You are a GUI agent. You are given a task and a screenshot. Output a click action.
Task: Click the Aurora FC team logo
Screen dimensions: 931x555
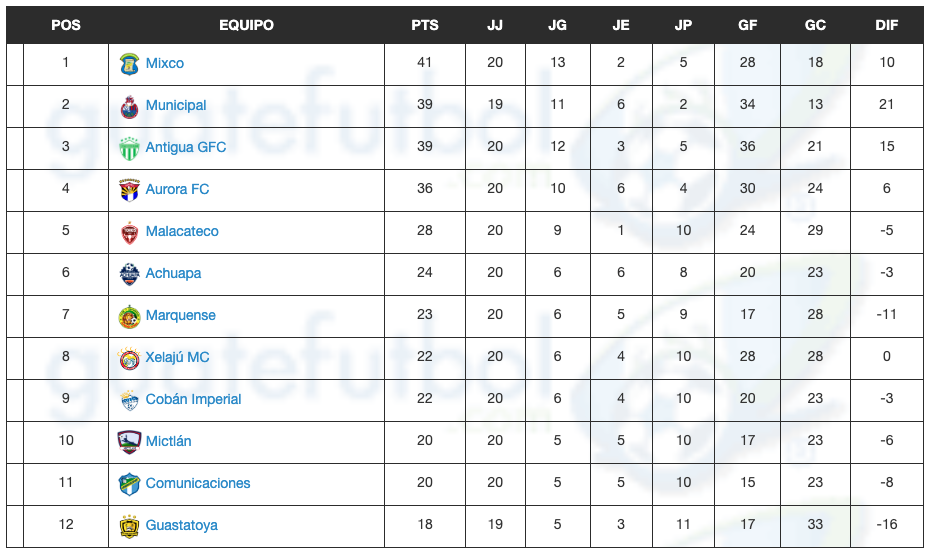pos(129,190)
